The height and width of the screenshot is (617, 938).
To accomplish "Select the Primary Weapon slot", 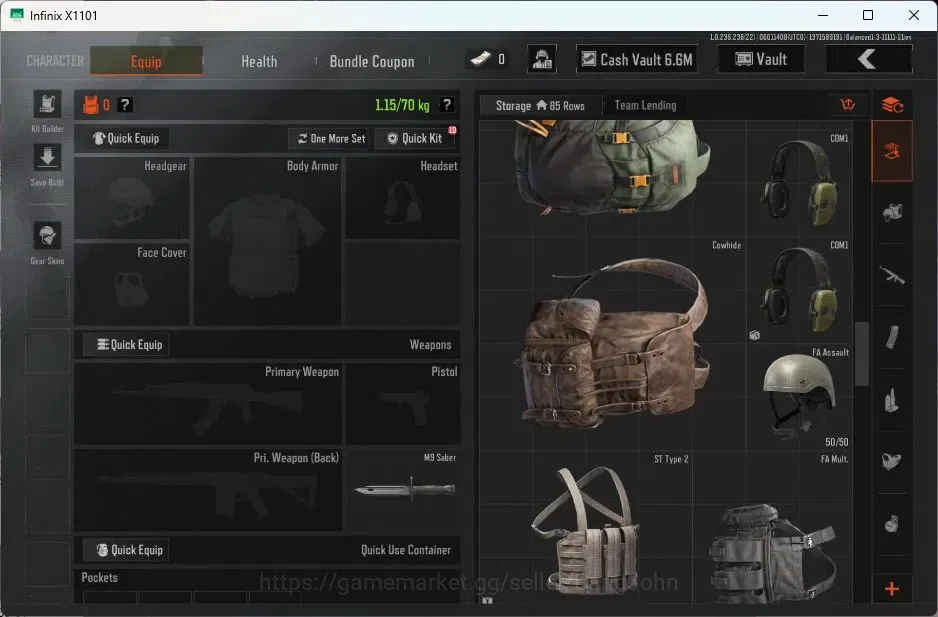I will click(208, 404).
